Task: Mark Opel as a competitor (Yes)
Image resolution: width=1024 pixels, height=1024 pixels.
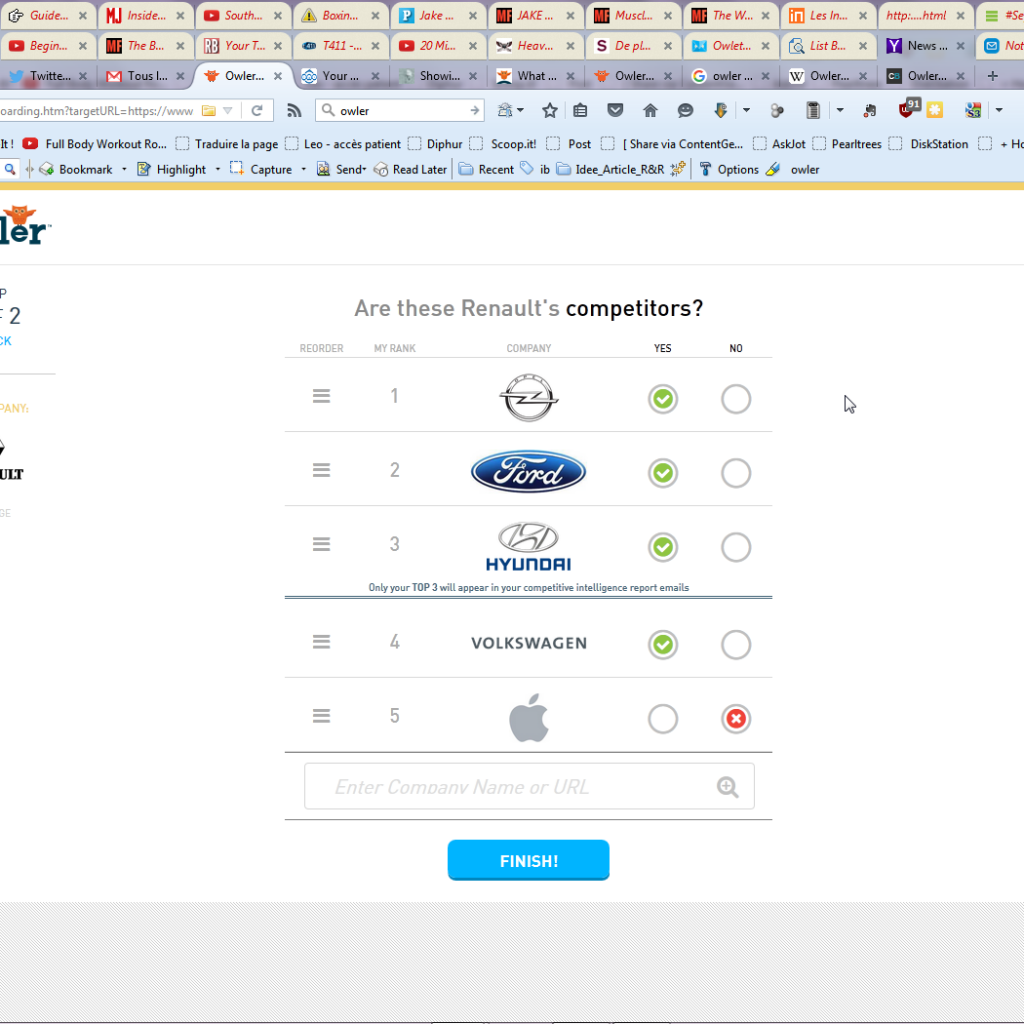Action: (x=663, y=398)
